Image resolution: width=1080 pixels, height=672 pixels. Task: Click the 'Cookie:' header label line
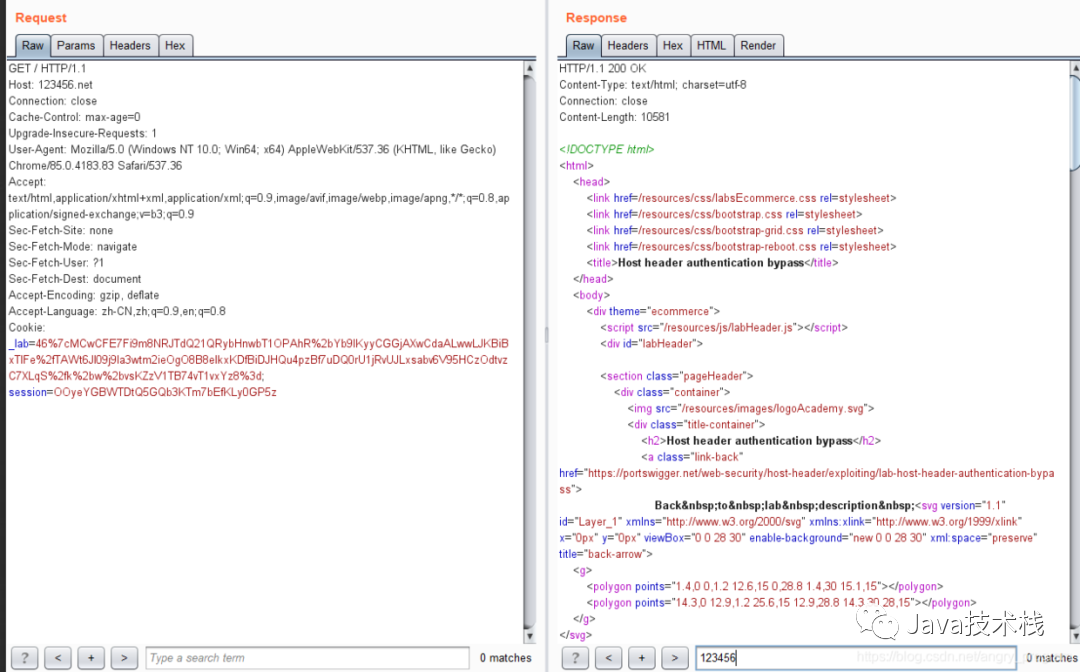27,327
